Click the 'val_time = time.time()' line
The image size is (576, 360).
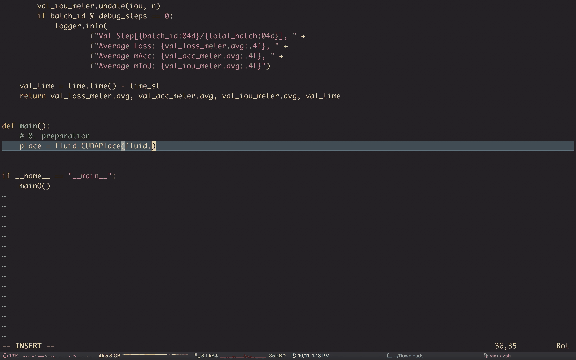(90, 86)
